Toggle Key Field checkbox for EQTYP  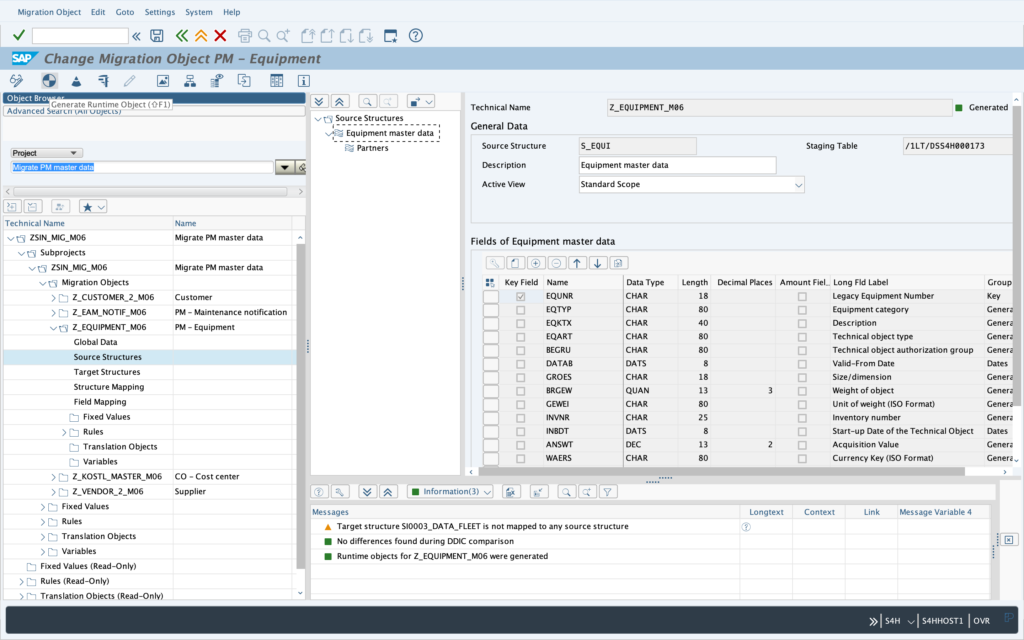(520, 310)
